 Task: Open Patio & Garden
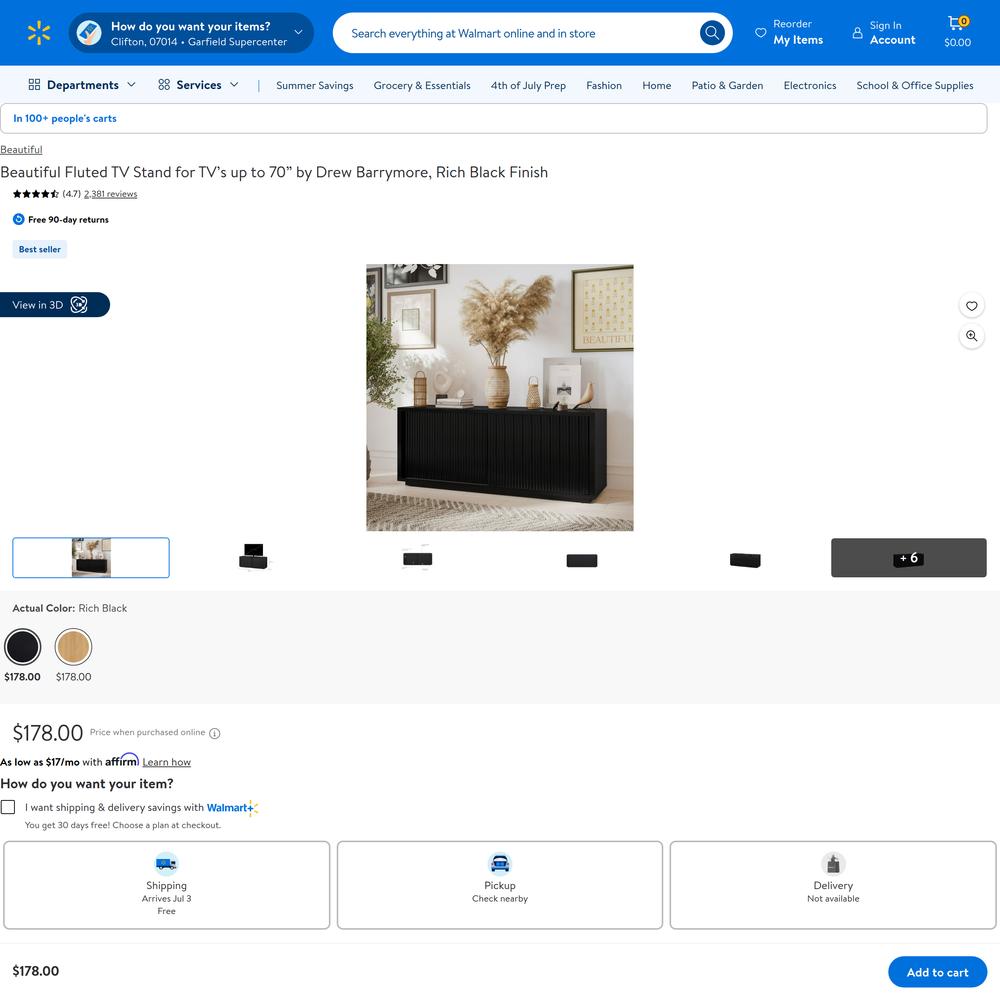pos(727,85)
